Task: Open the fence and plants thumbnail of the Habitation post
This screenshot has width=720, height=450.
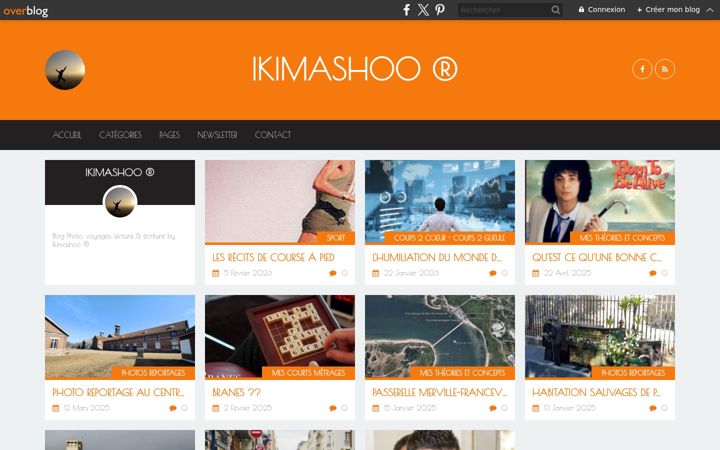Action: (x=600, y=336)
